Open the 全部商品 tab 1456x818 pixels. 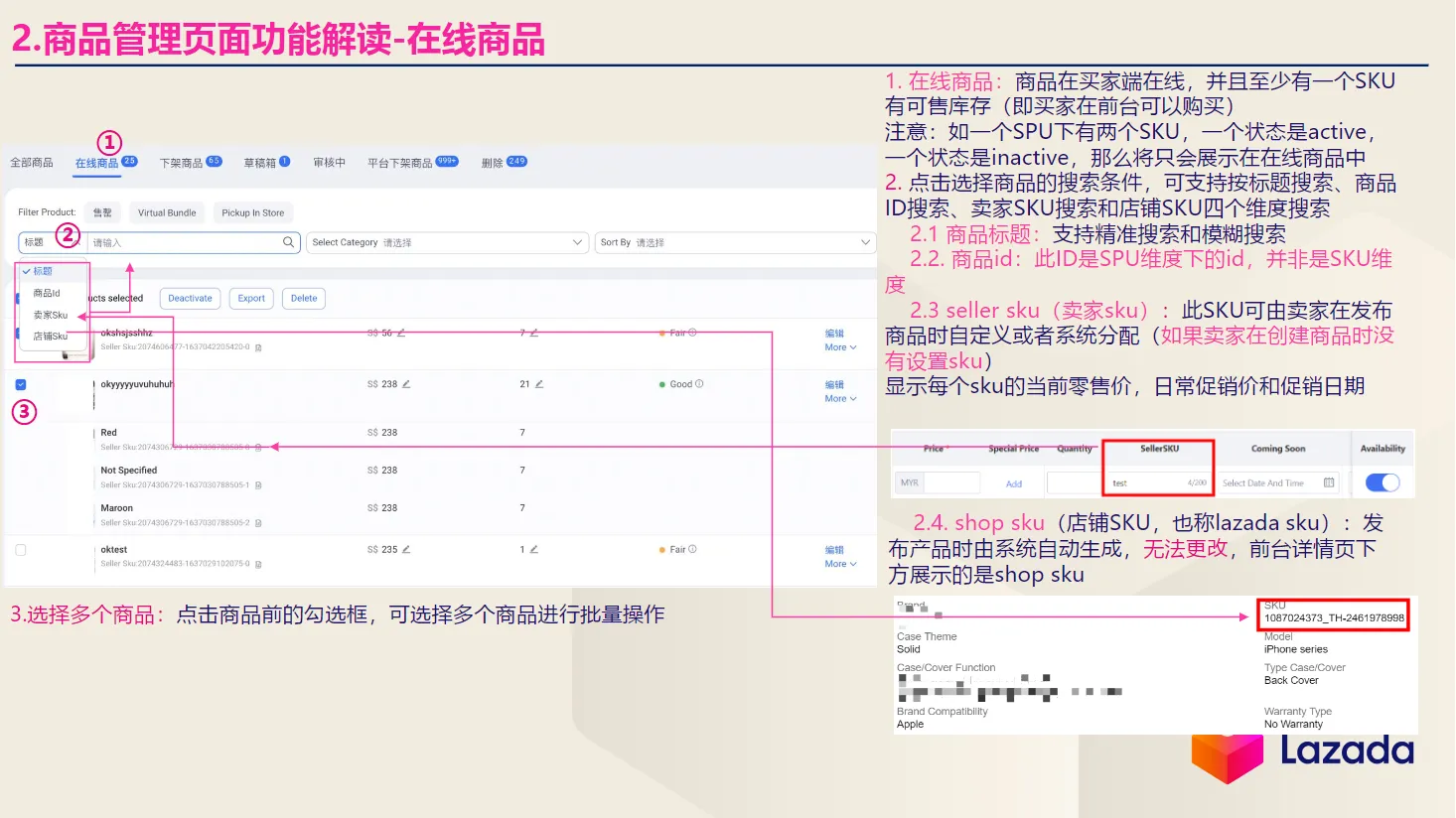tap(33, 163)
